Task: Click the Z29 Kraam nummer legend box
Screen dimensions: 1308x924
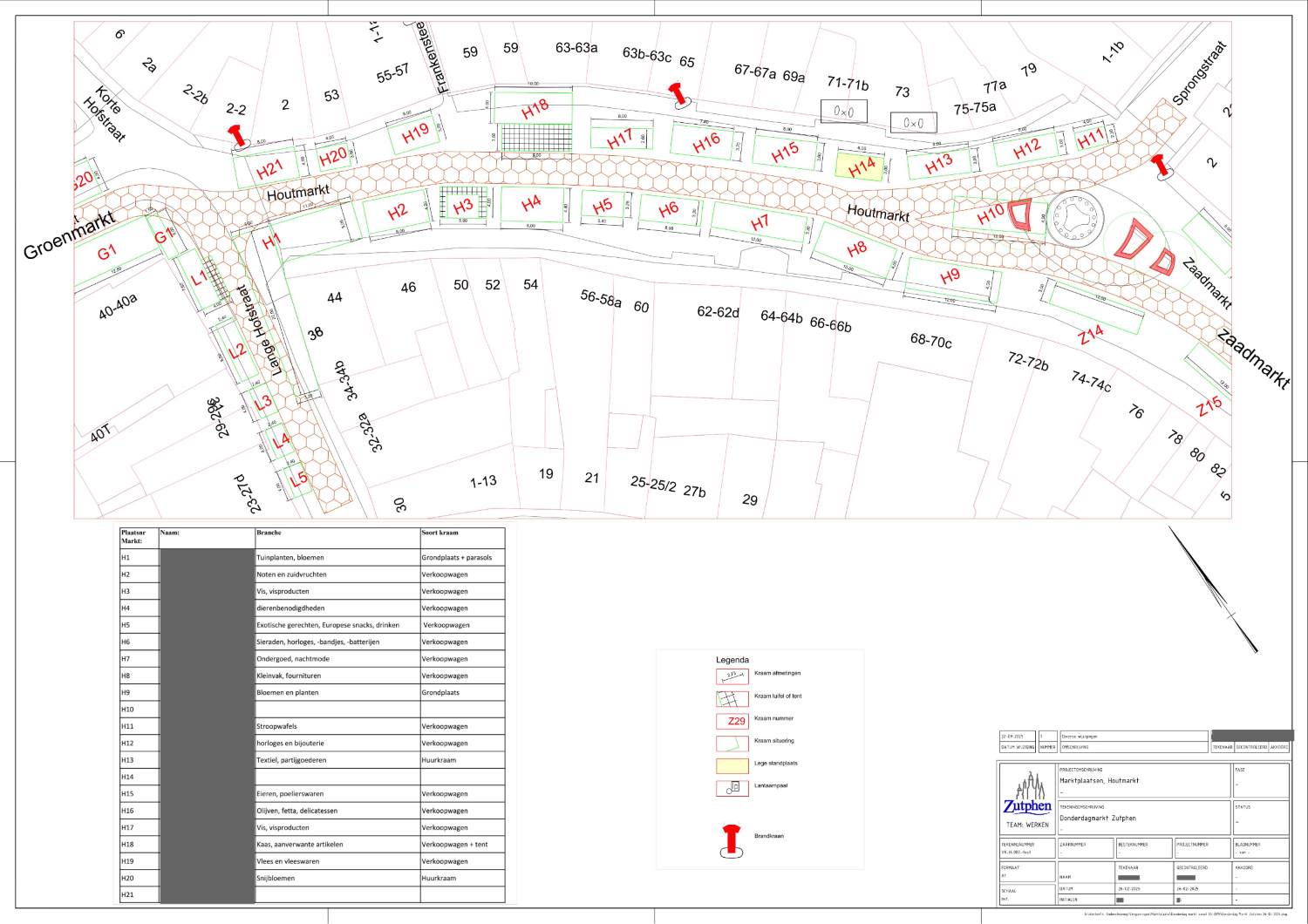Action: [x=732, y=721]
